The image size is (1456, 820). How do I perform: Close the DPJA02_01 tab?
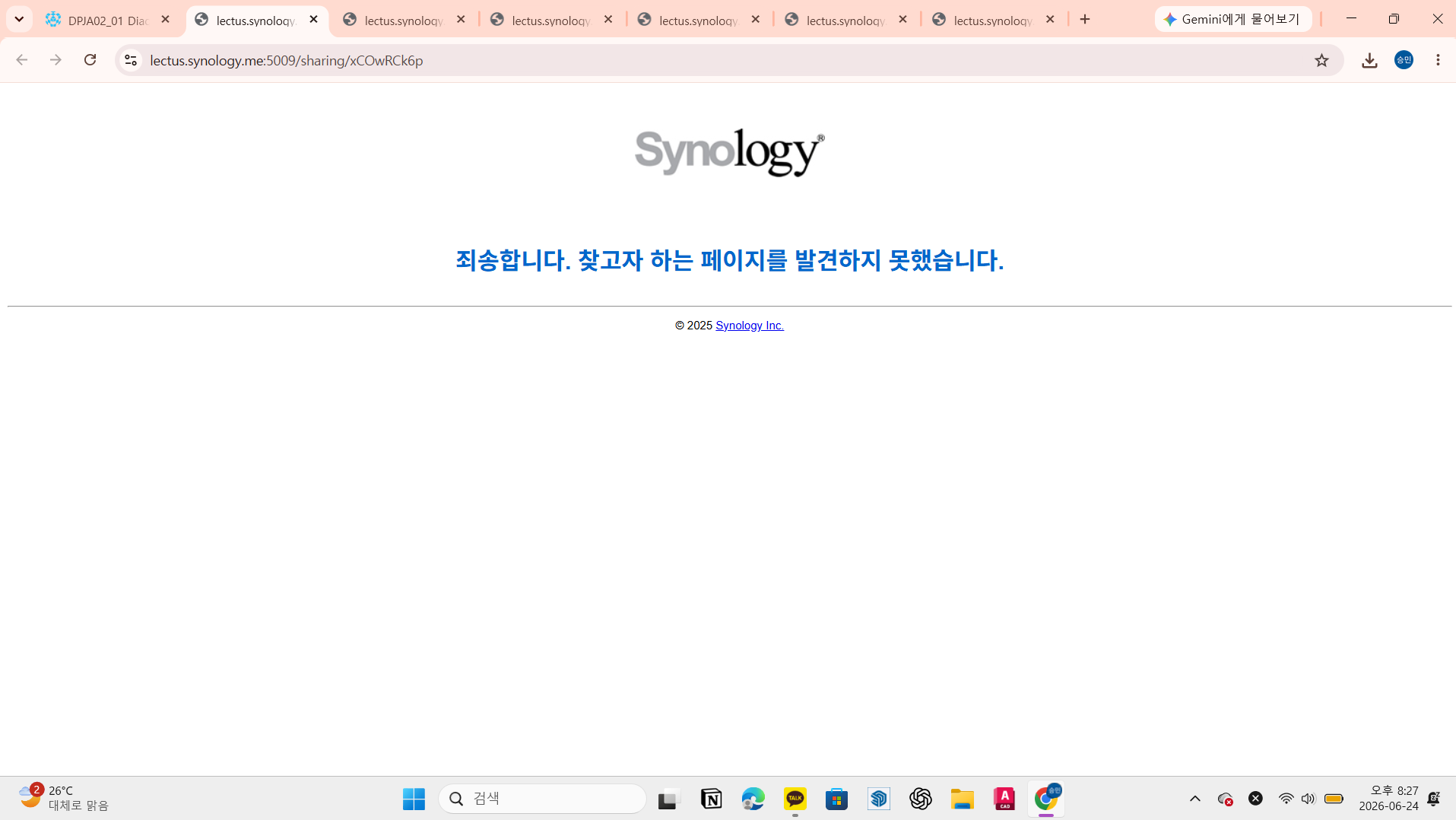(166, 20)
